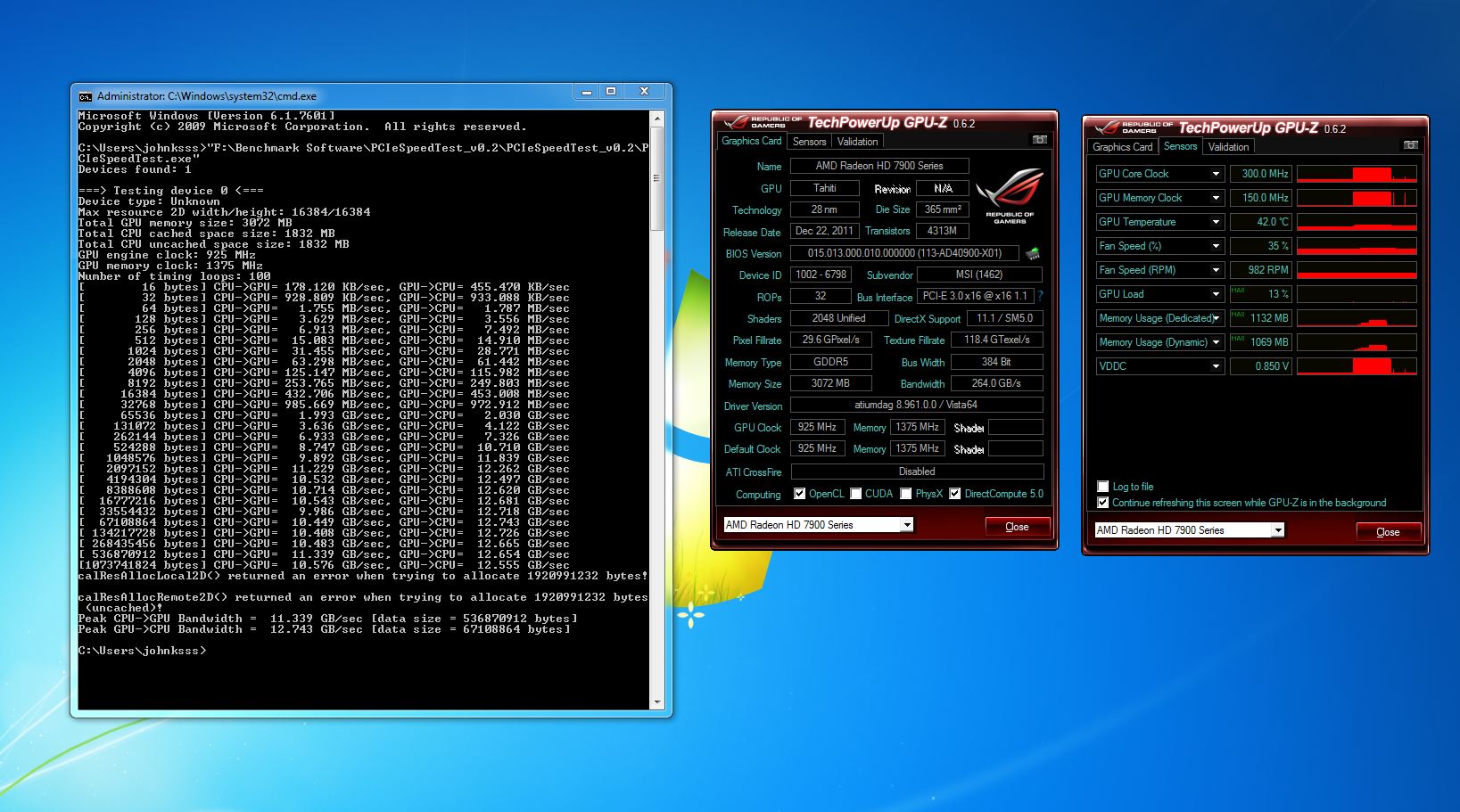1460x812 pixels.
Task: Open Validation tab in right GPU-Z window
Action: (1229, 147)
